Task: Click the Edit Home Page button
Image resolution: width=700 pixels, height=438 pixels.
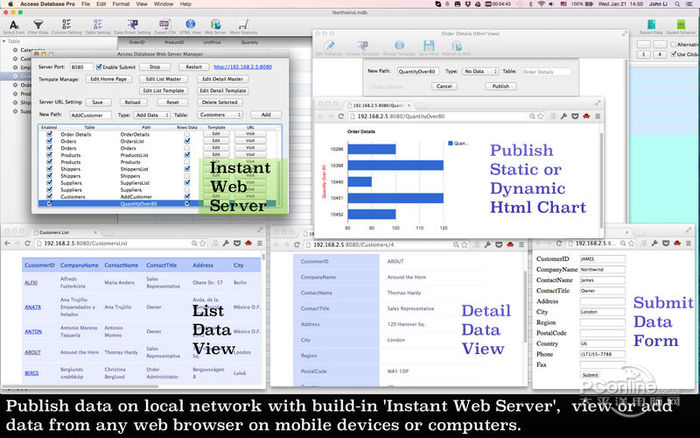Action: pos(108,79)
